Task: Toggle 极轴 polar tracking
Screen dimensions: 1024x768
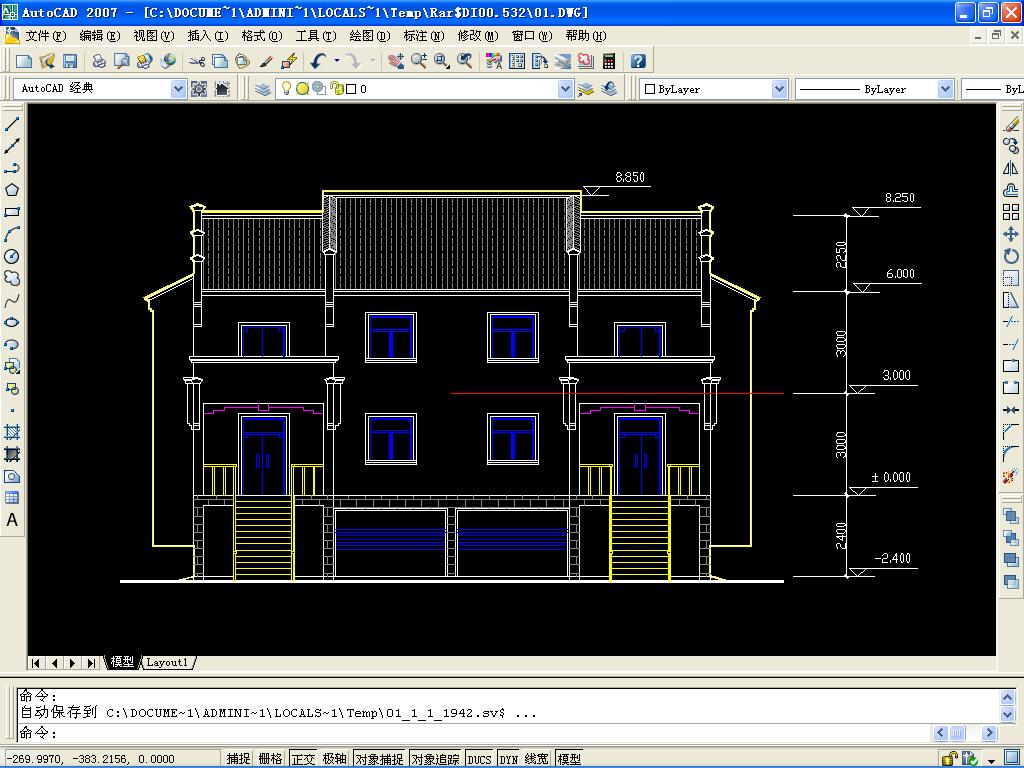Action: [334, 759]
